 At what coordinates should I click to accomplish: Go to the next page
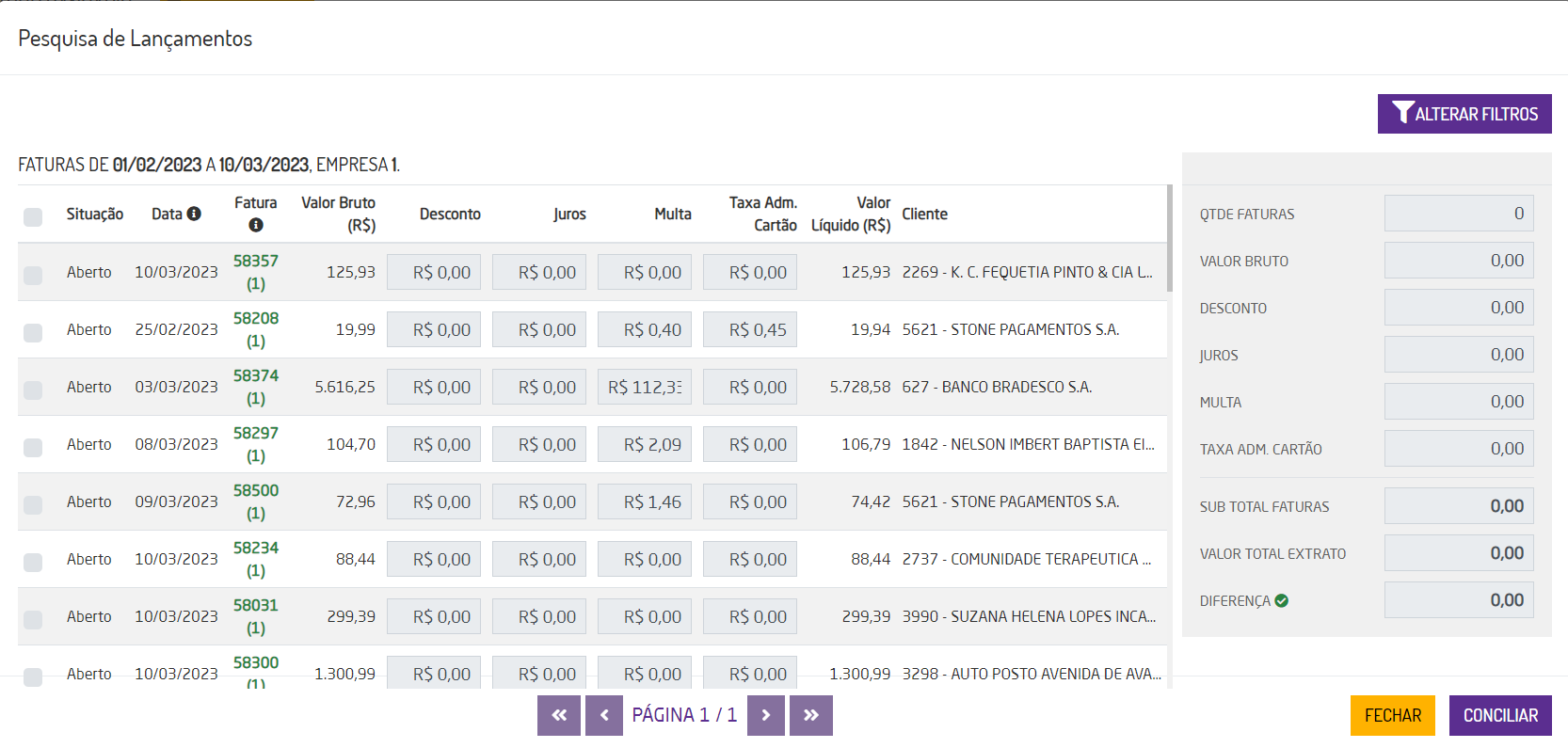pos(766,715)
